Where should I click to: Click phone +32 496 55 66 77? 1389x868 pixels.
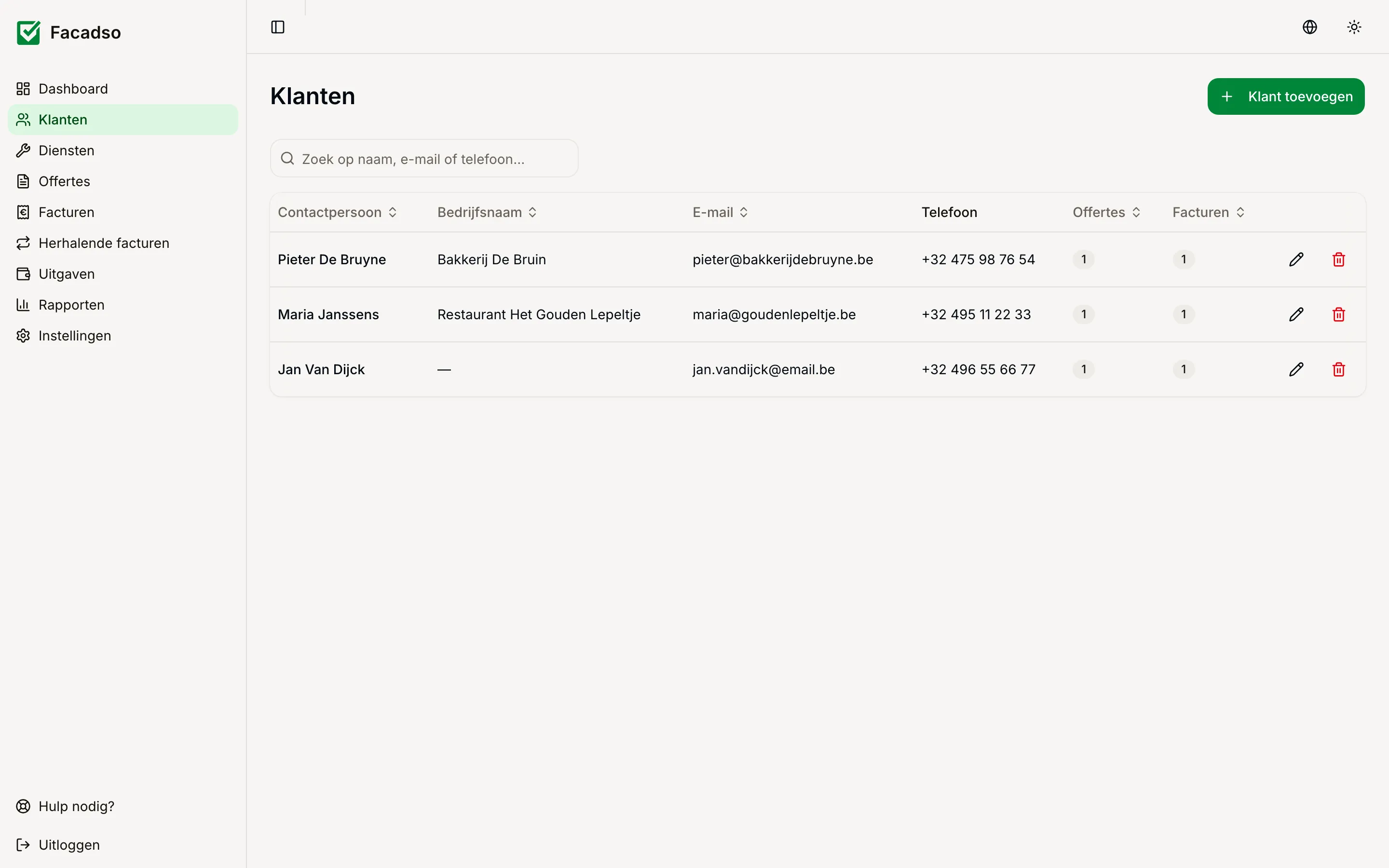(979, 370)
